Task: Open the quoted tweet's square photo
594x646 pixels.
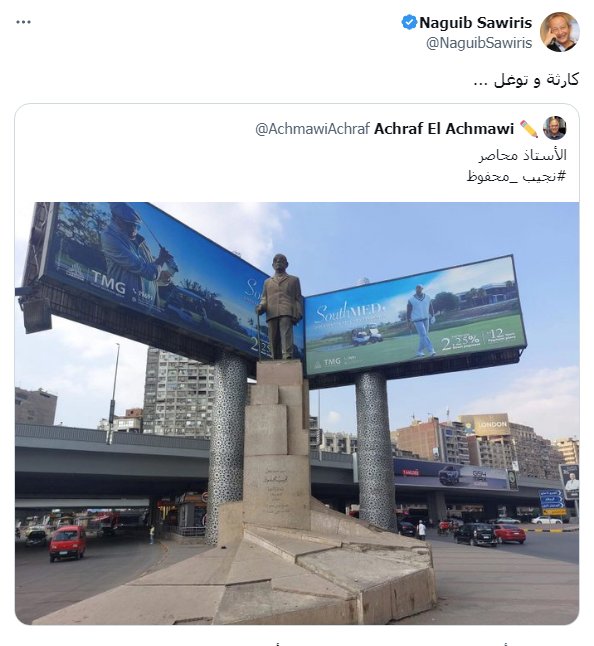Action: (297, 413)
